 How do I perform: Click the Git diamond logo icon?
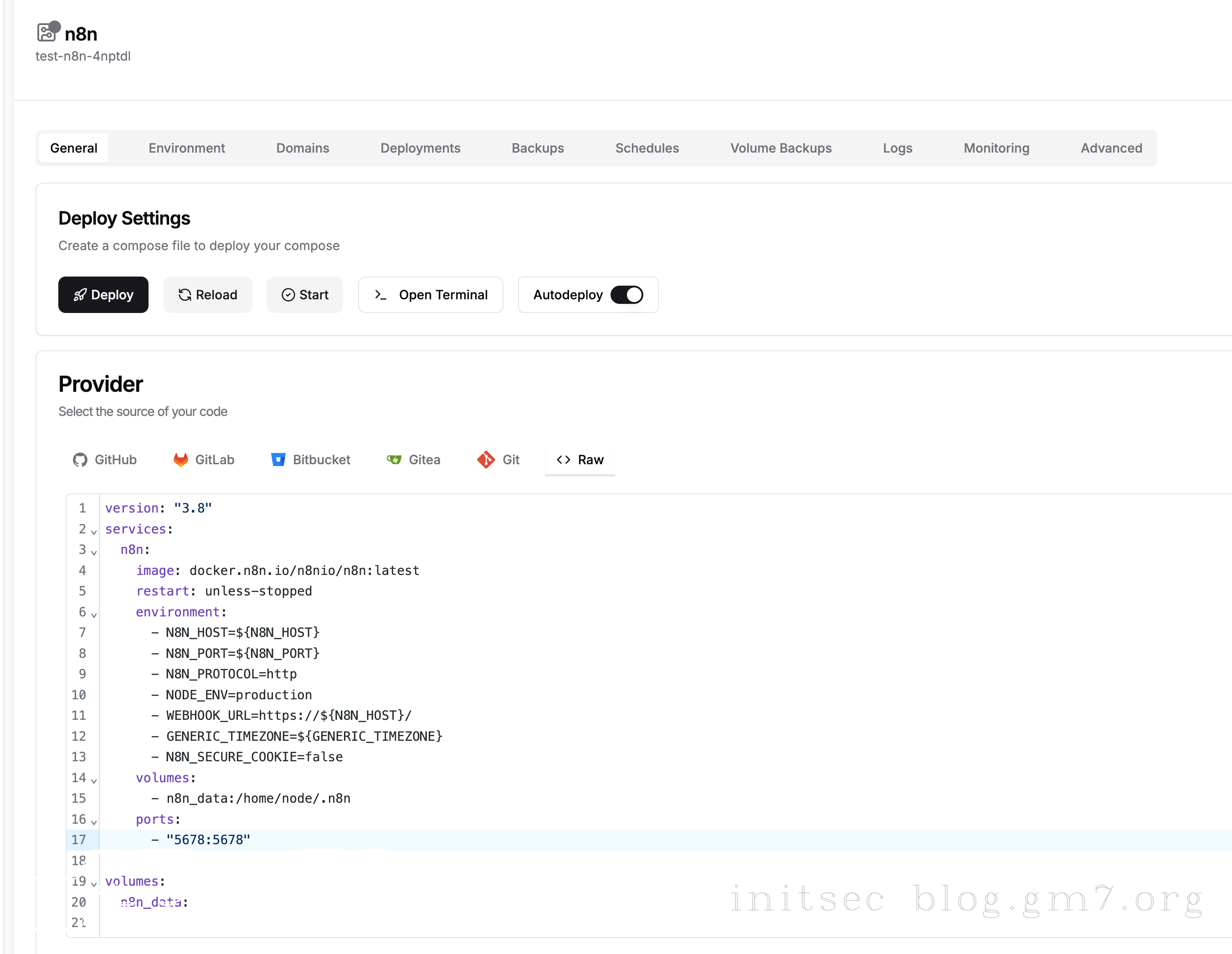coord(486,460)
